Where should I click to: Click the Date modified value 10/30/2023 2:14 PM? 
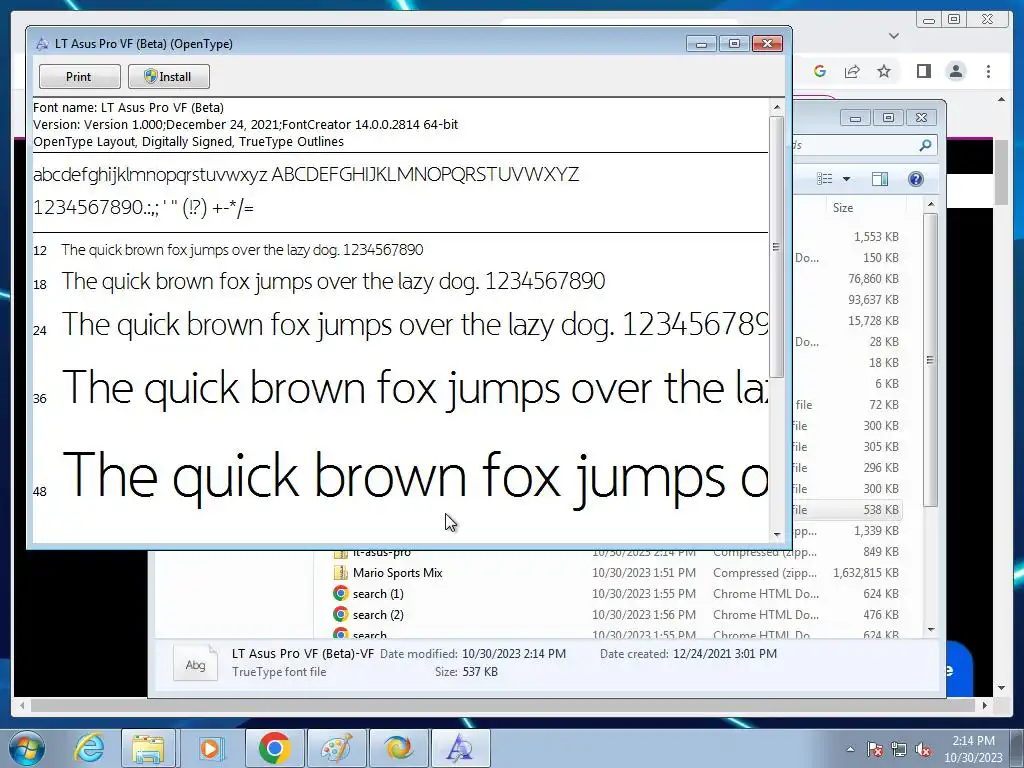[514, 654]
